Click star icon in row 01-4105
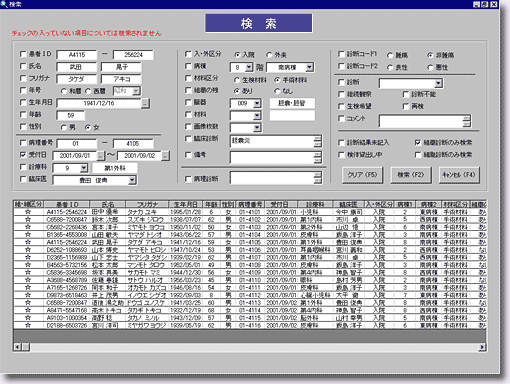Screen dimensions: 510x384 pyautogui.click(x=28, y=242)
